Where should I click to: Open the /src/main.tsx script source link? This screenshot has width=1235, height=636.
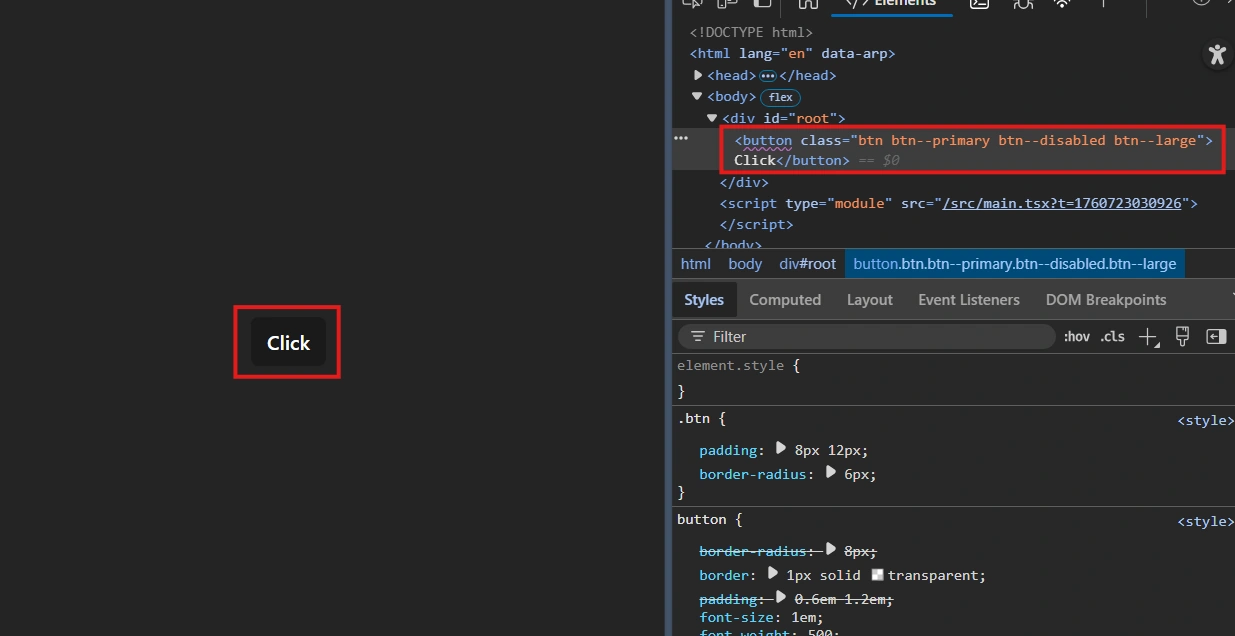click(1062, 203)
